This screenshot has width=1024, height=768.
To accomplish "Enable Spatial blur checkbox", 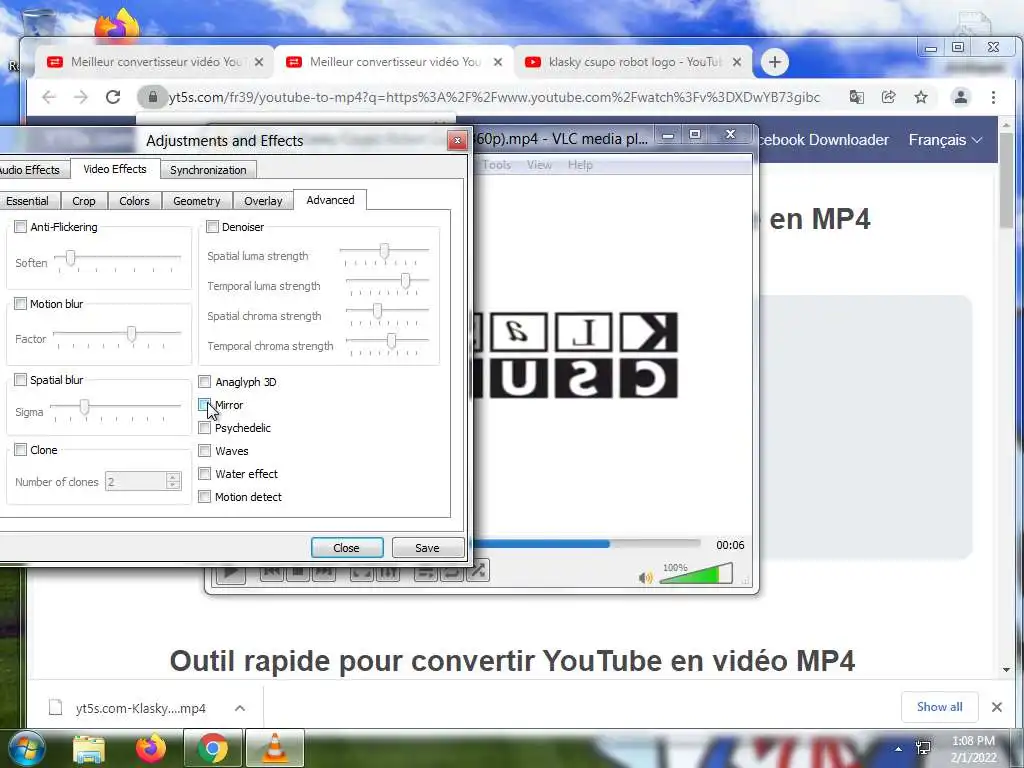I will (20, 379).
